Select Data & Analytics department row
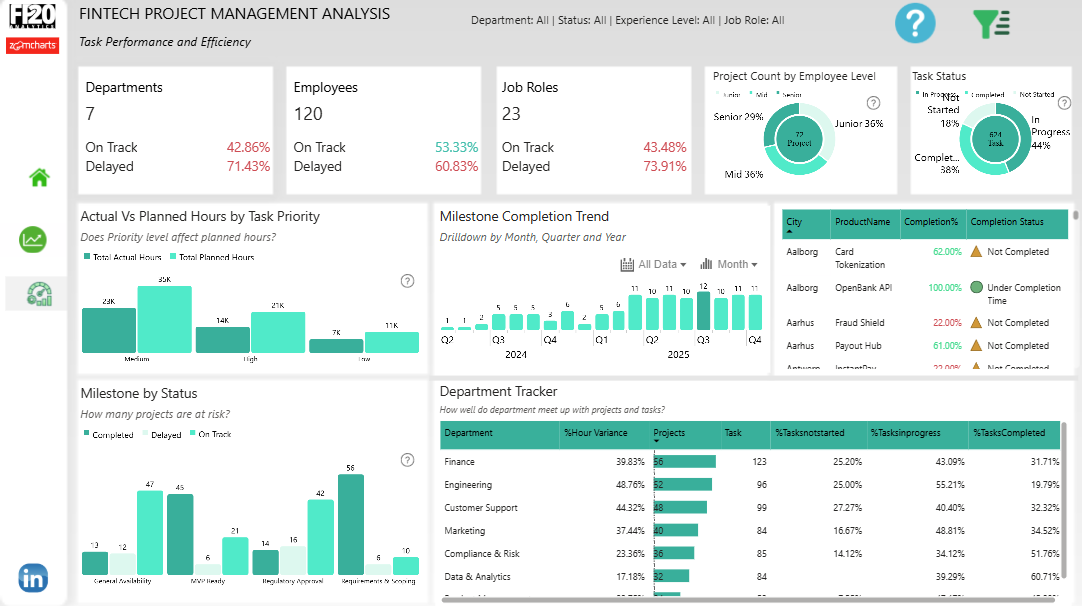This screenshot has height=606, width=1082. point(751,577)
